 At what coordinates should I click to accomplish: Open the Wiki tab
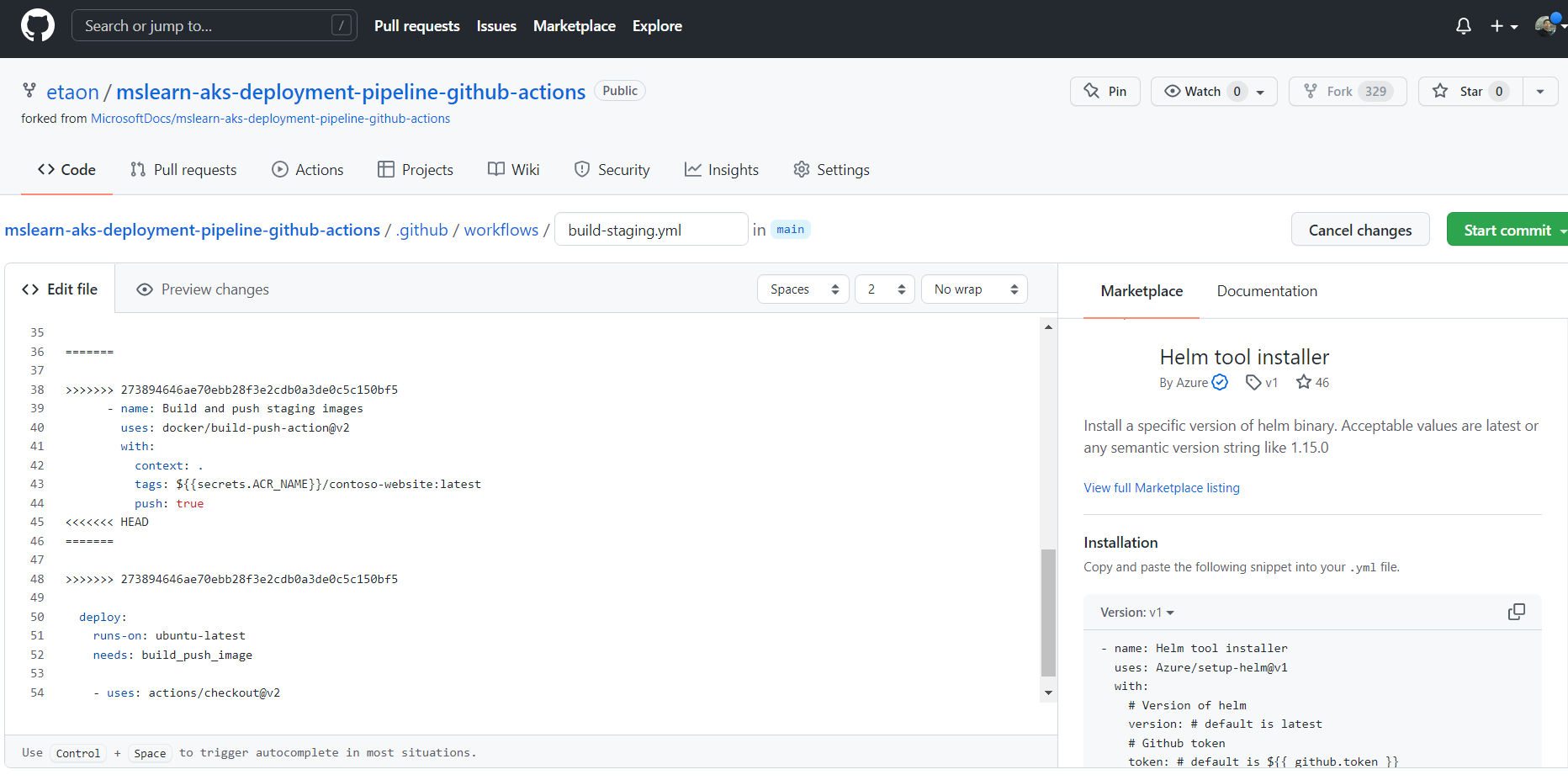pyautogui.click(x=514, y=170)
